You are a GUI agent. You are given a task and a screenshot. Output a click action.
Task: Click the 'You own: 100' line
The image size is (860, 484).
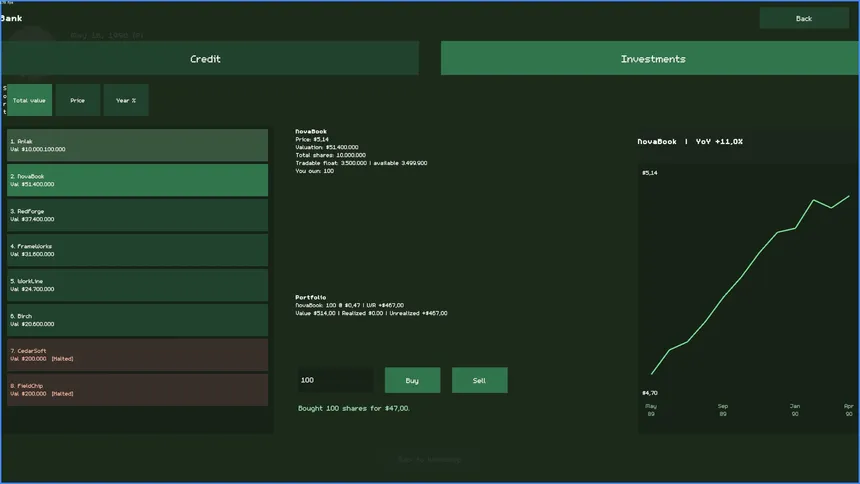pyautogui.click(x=314, y=171)
